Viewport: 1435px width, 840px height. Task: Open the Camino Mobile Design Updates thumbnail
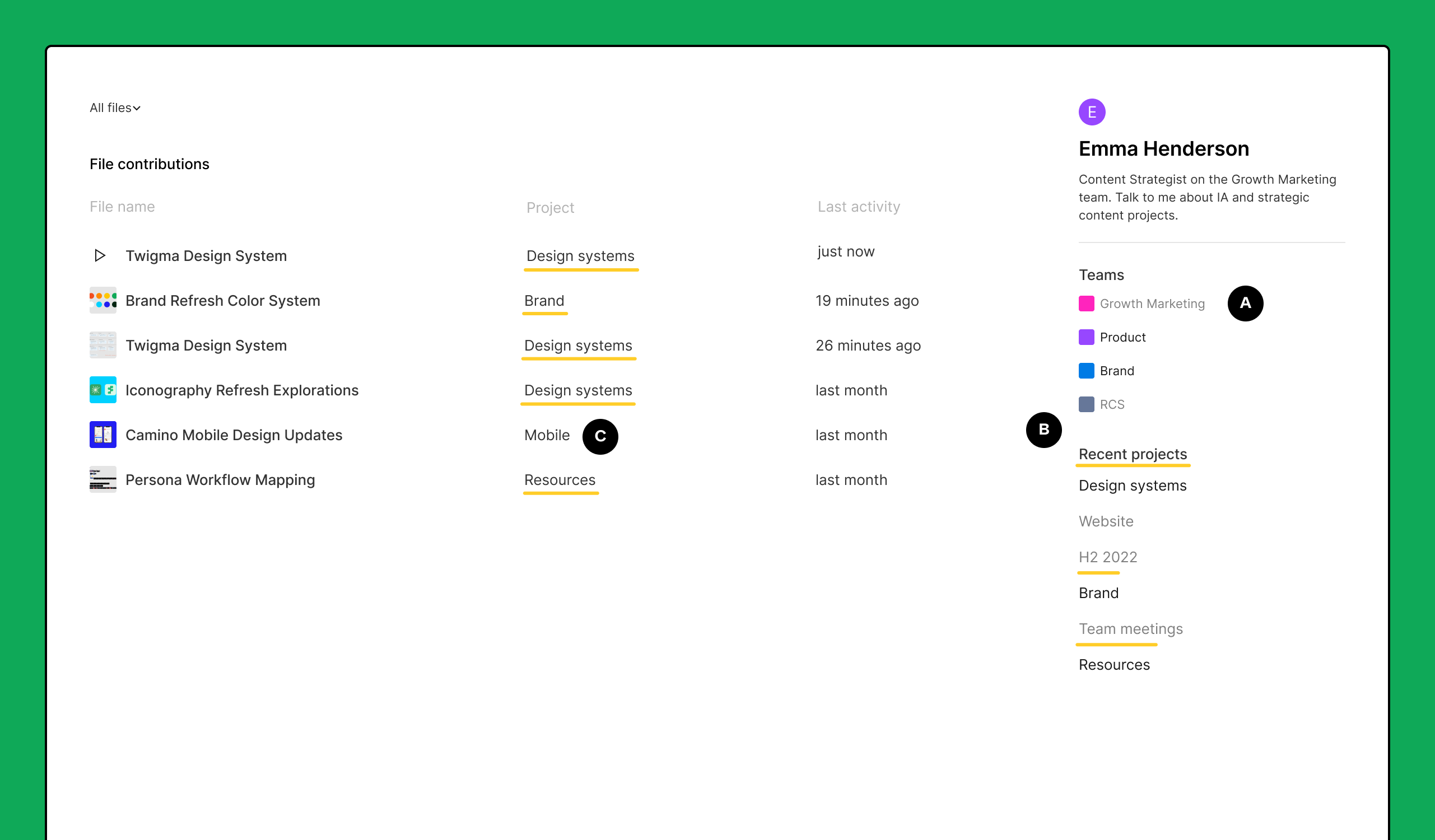click(x=103, y=435)
